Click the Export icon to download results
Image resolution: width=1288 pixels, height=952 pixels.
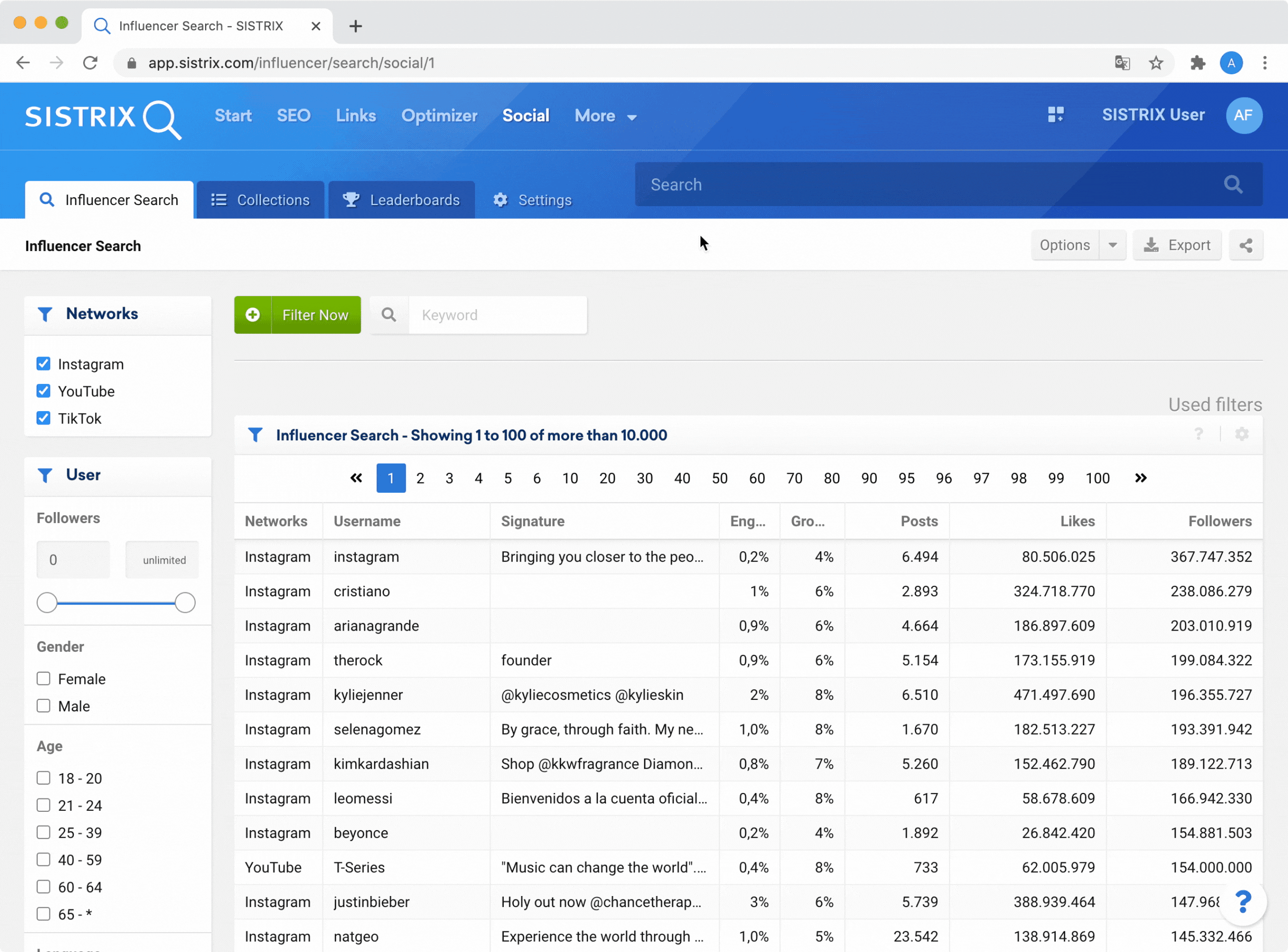[1178, 245]
